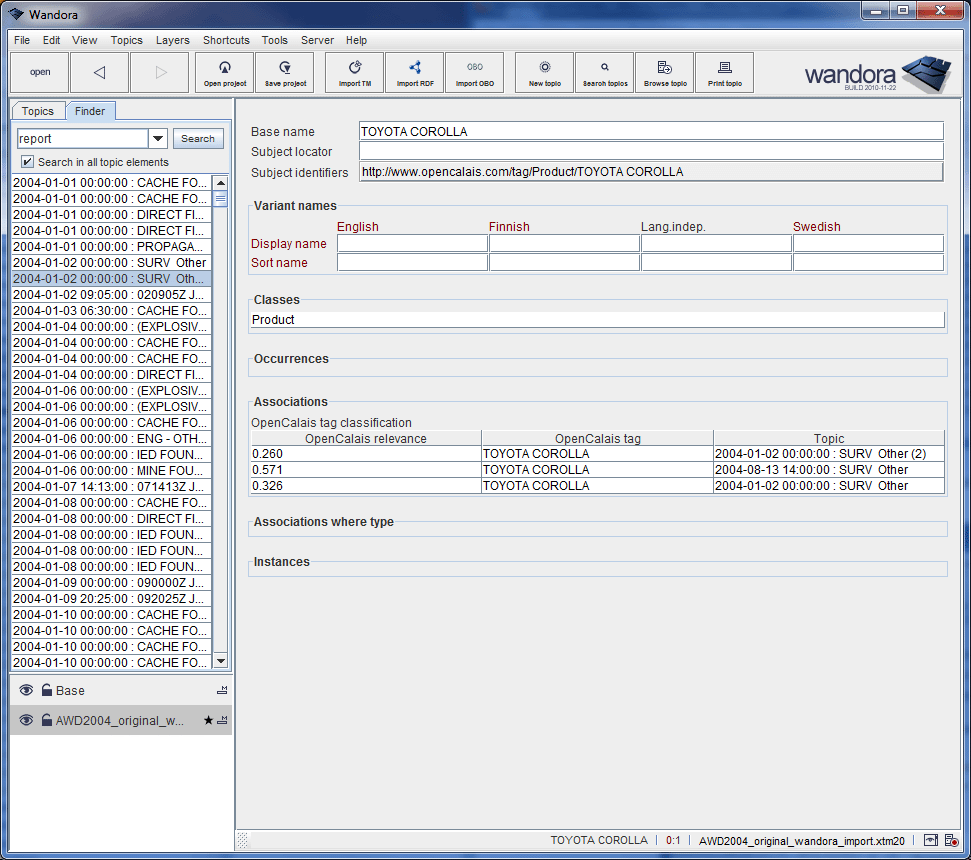Open the Tools menu

point(274,40)
